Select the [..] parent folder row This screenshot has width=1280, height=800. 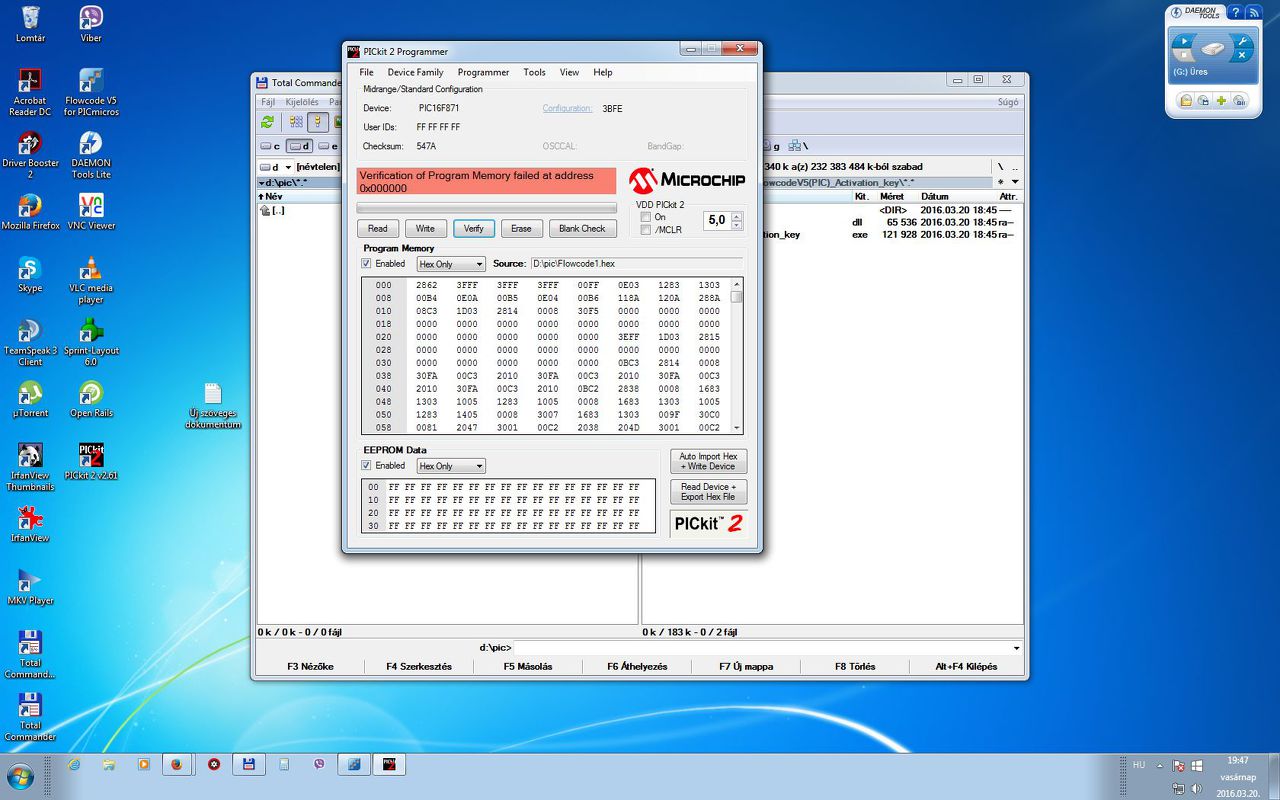coord(446,211)
